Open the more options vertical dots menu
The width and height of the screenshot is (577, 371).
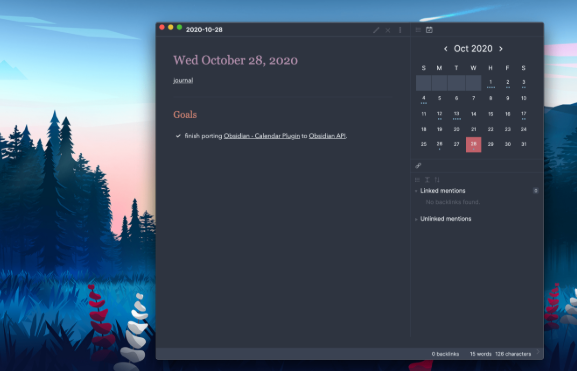(x=400, y=30)
